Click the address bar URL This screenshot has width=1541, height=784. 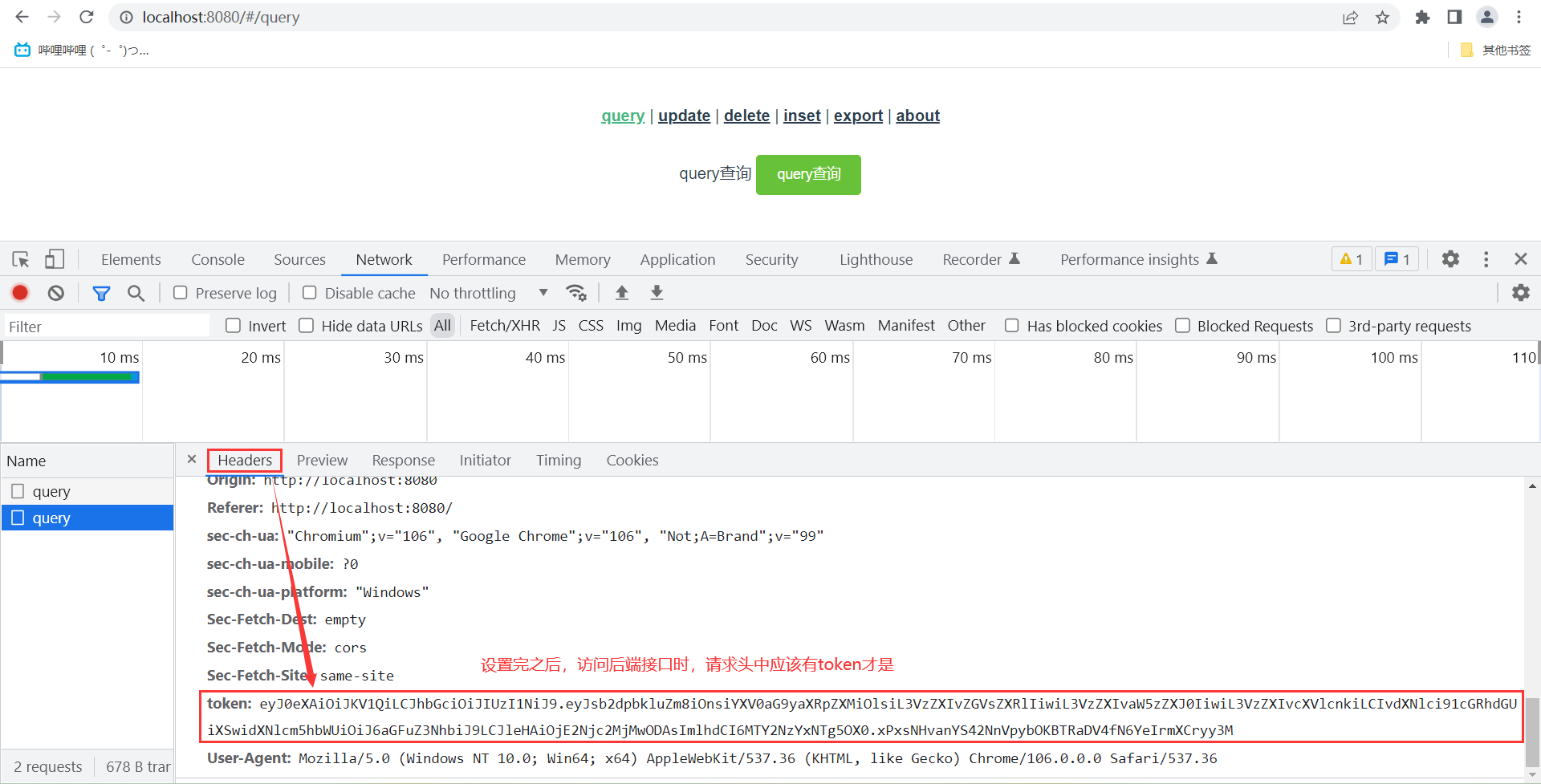[x=221, y=17]
